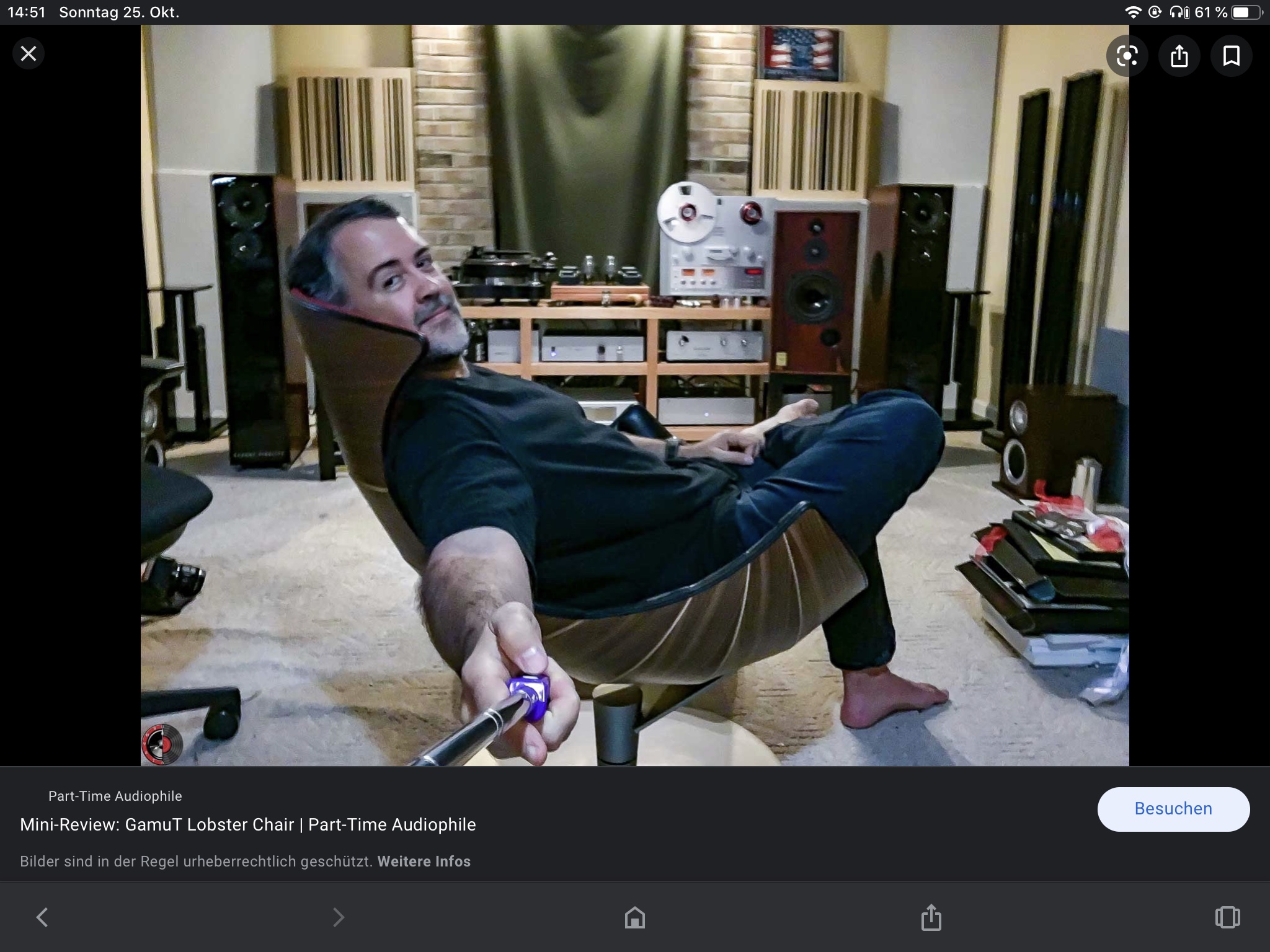The height and width of the screenshot is (952, 1270).
Task: Open the tabs overview icon
Action: (1227, 917)
